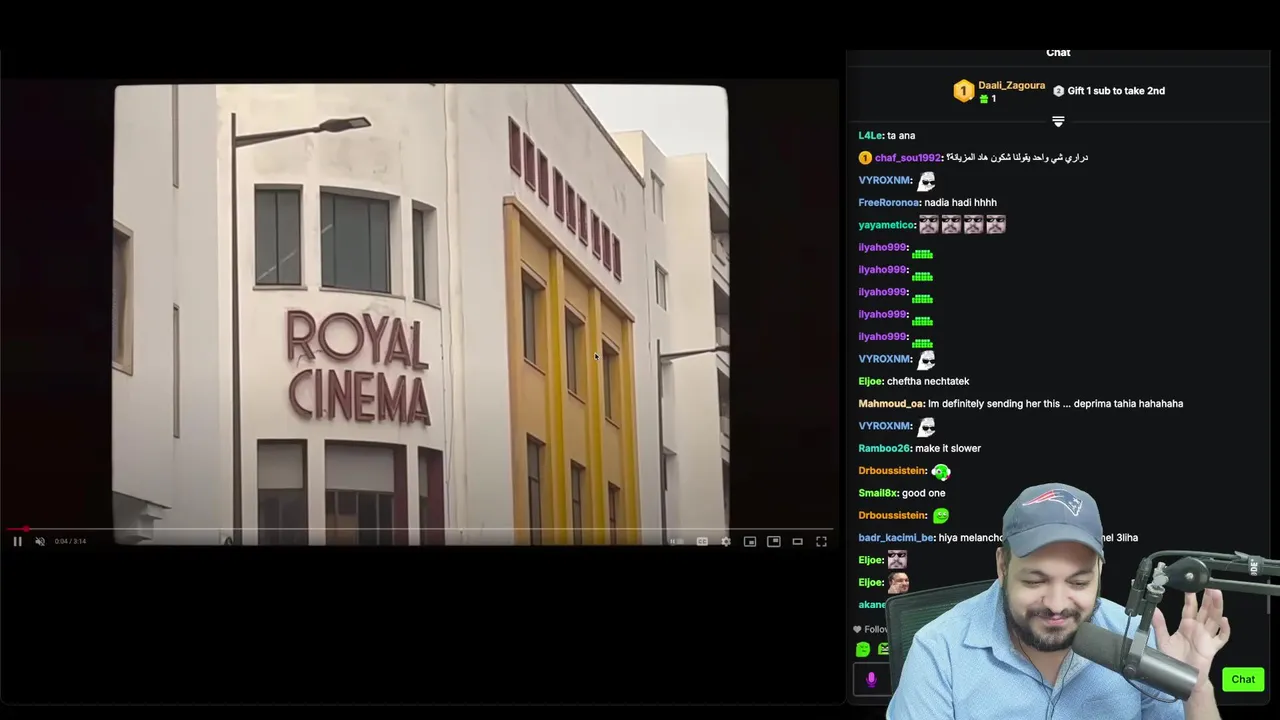Click the subscriber count icon under Daali_Zagoura
This screenshot has width=1280, height=720.
[x=984, y=99]
